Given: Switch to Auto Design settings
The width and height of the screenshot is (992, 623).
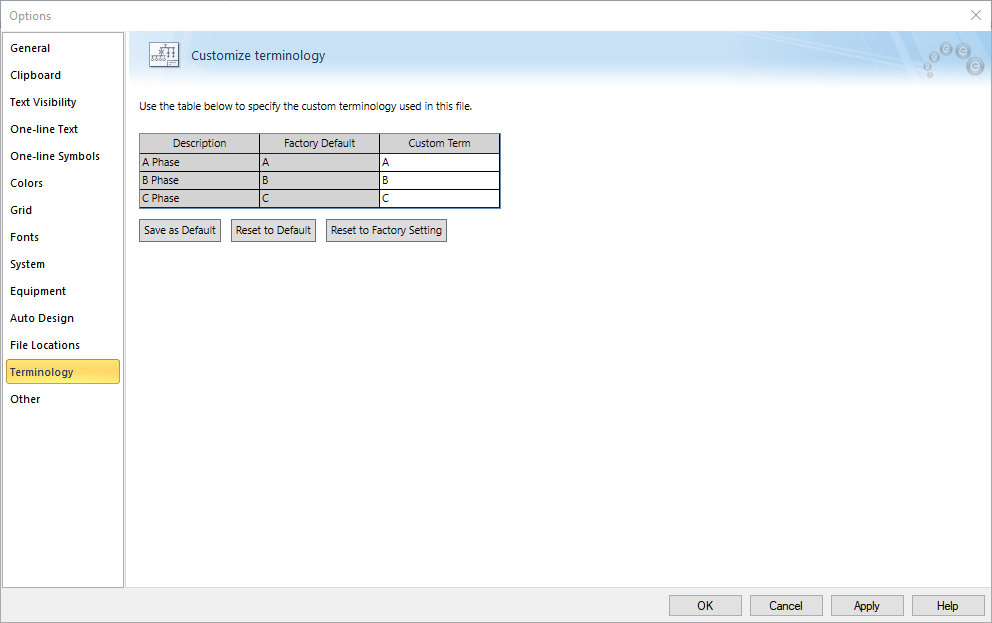Looking at the screenshot, I should coord(42,318).
